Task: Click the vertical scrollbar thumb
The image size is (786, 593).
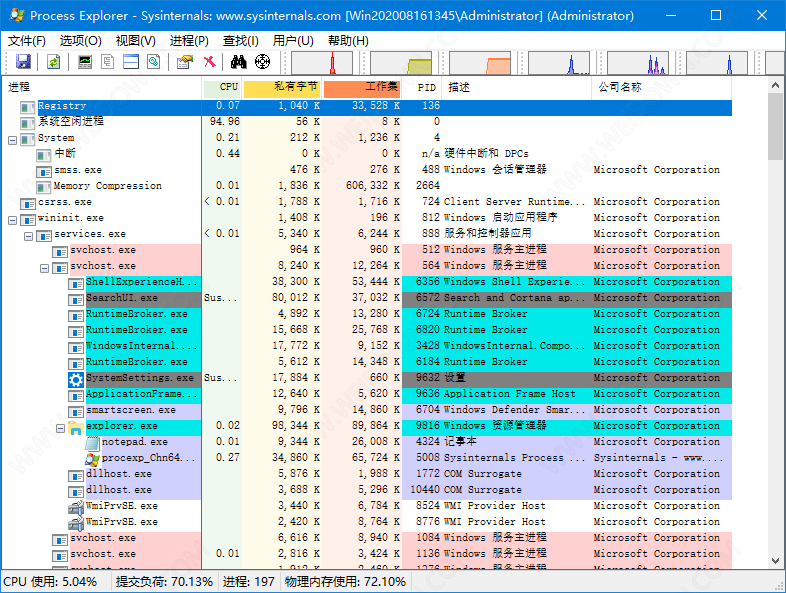Action: click(x=775, y=126)
